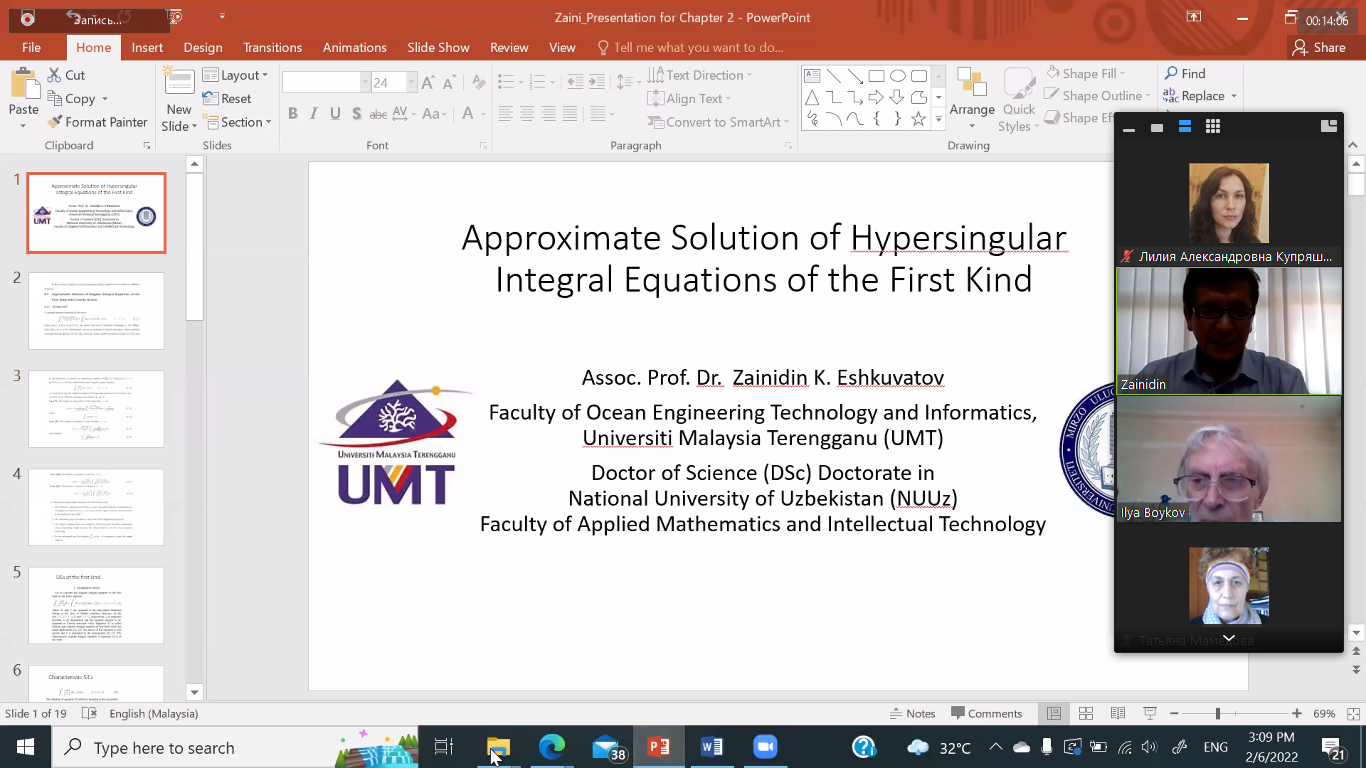
Task: Switch to the Slide Show tab
Action: click(x=438, y=47)
